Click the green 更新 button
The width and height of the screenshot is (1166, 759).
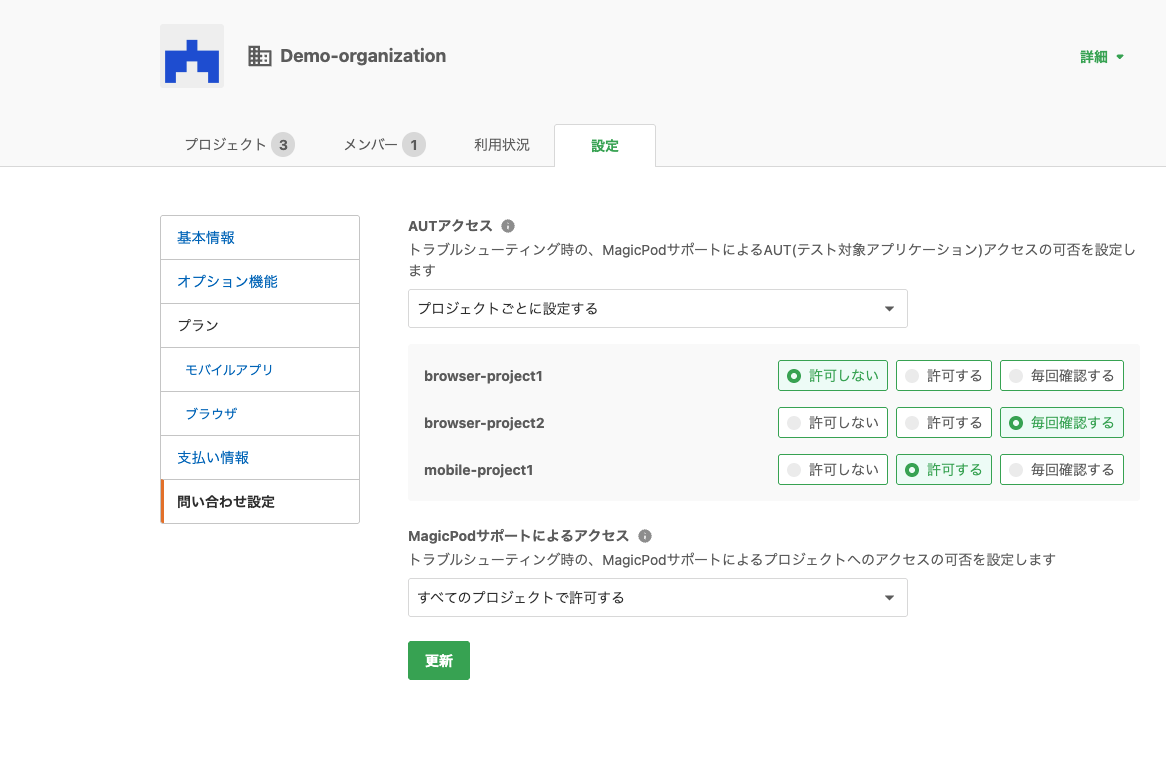(x=439, y=660)
